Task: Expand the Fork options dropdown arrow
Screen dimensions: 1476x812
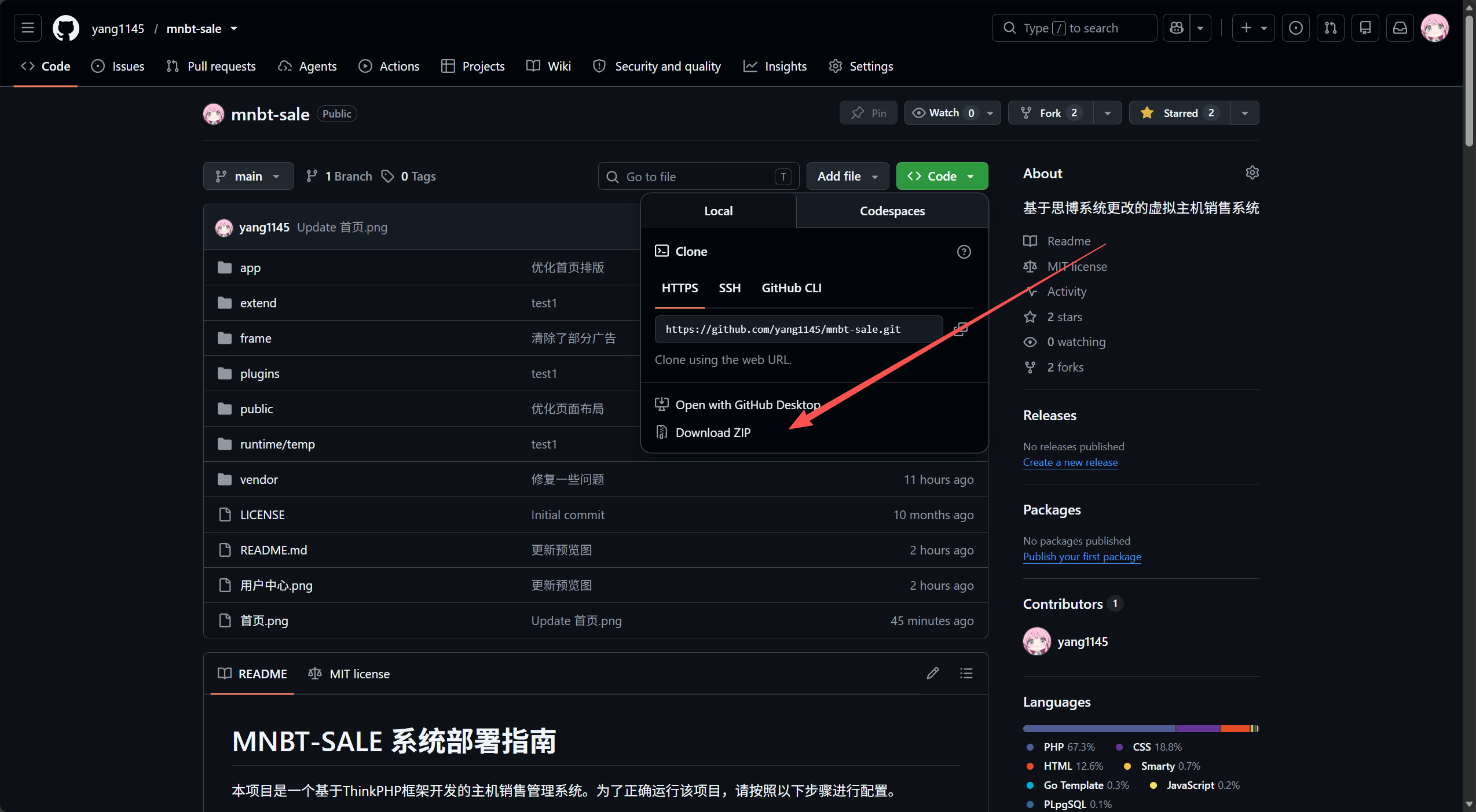Action: click(x=1108, y=113)
